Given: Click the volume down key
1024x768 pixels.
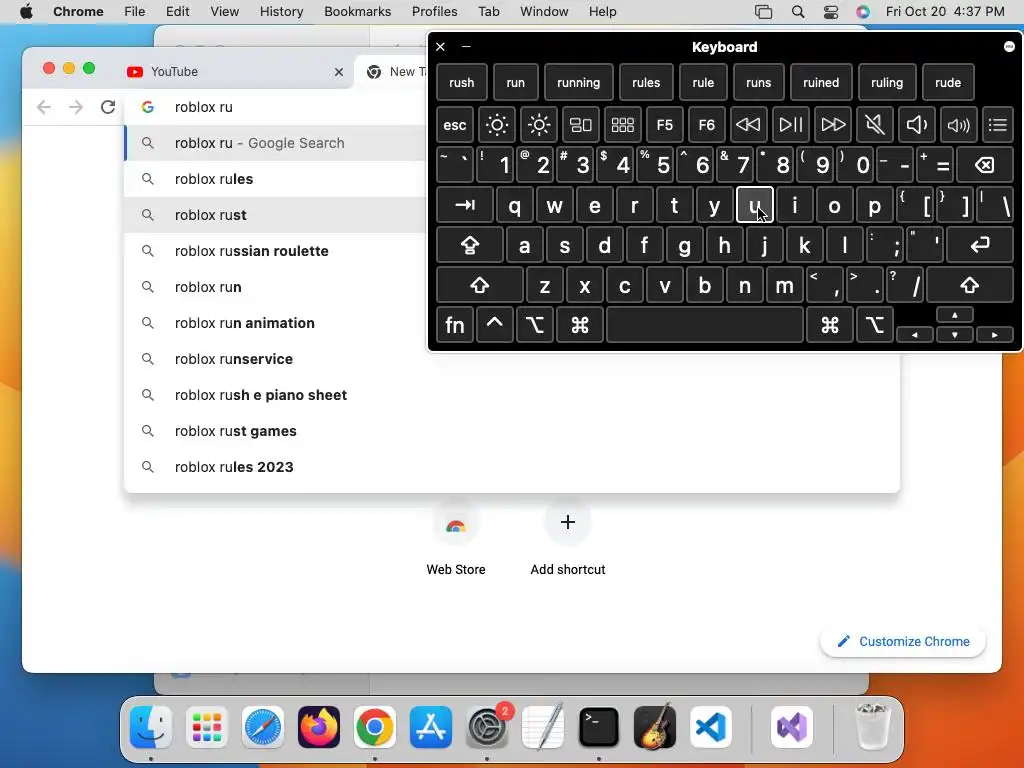Looking at the screenshot, I should [x=916, y=125].
